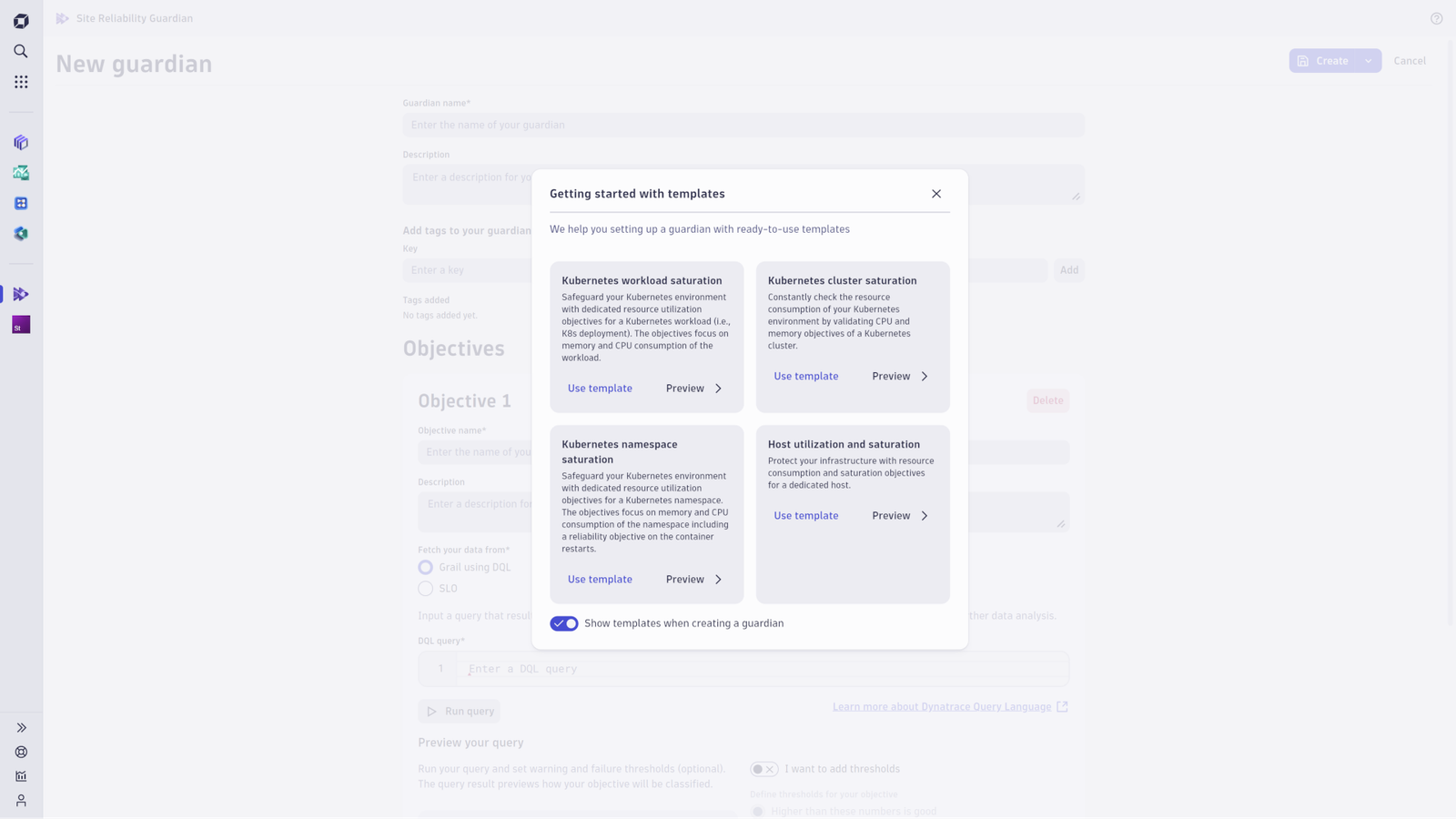Click the guardian Description text area
Viewport: 1456px width, 819px height.
pyautogui.click(x=743, y=184)
